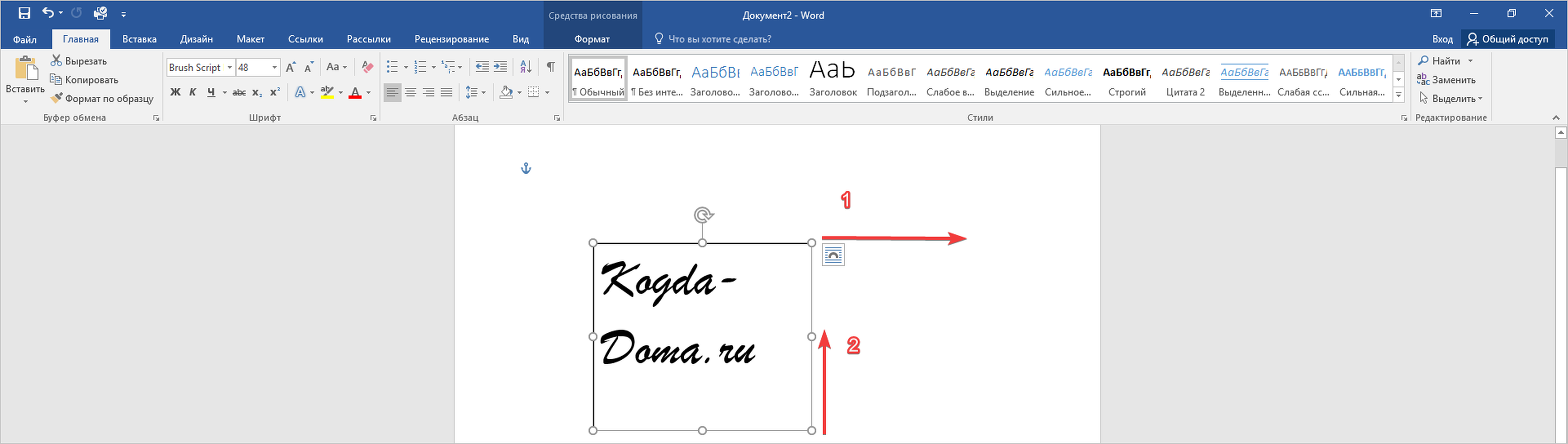The height and width of the screenshot is (444, 1568).
Task: Click the Заменить button
Action: (x=1446, y=80)
